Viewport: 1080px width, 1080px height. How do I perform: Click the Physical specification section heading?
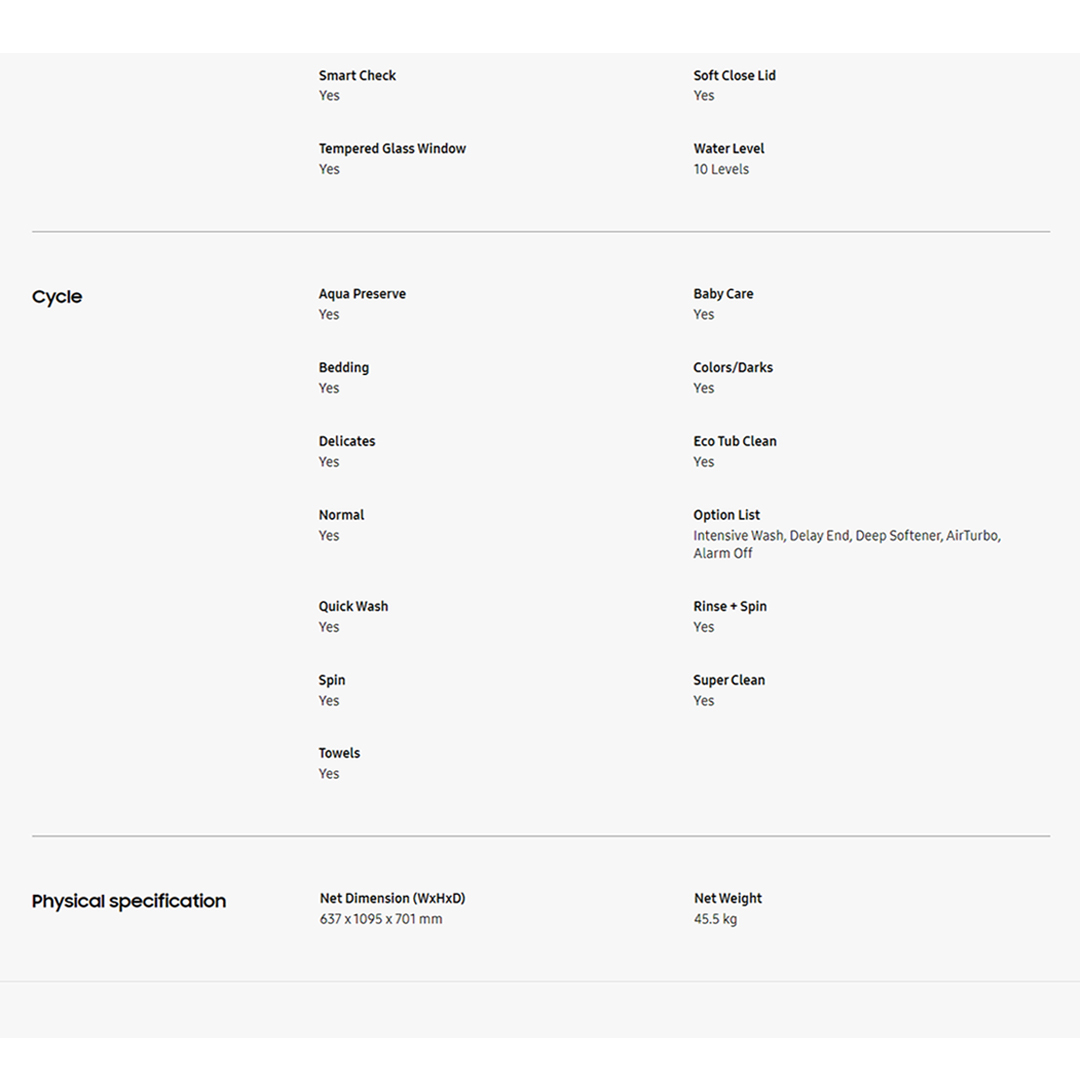pos(129,901)
